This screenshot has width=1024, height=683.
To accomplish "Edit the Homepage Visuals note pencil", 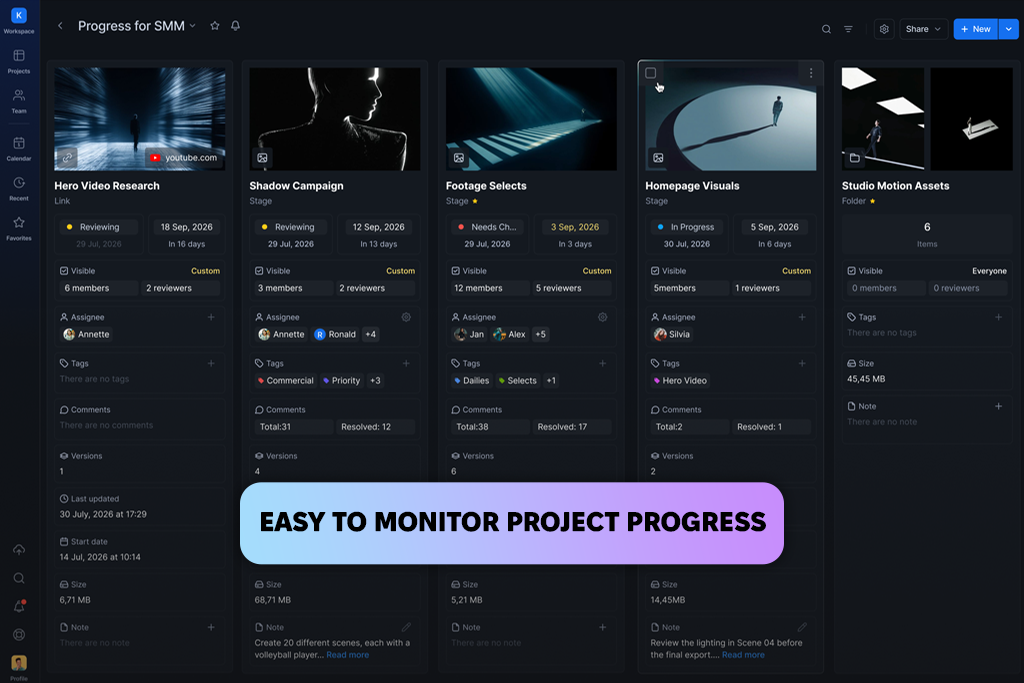I will coord(802,627).
